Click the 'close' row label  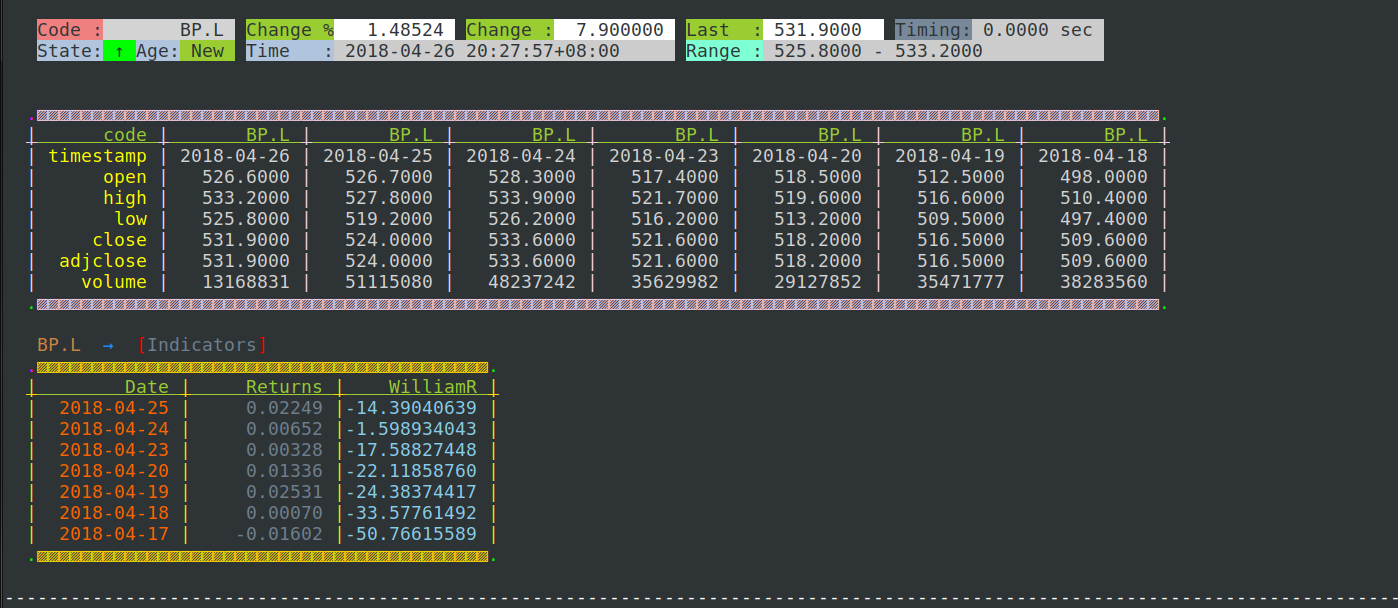click(x=120, y=240)
